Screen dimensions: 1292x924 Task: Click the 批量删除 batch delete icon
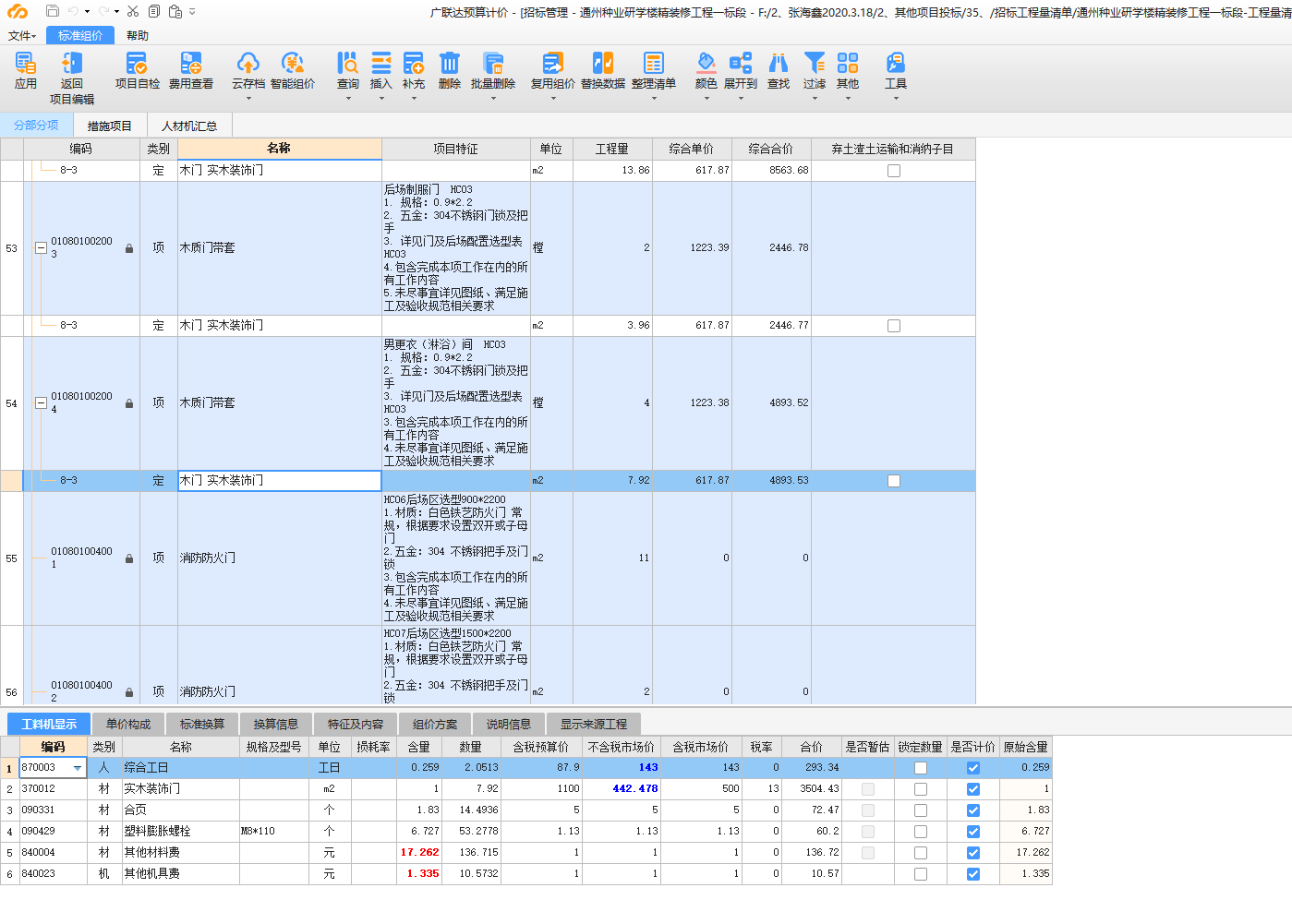(x=493, y=63)
